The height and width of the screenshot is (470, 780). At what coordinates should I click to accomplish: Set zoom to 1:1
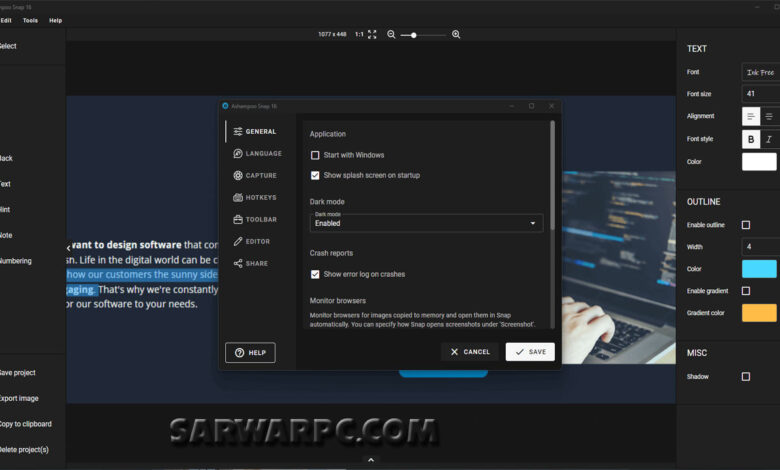tap(359, 34)
